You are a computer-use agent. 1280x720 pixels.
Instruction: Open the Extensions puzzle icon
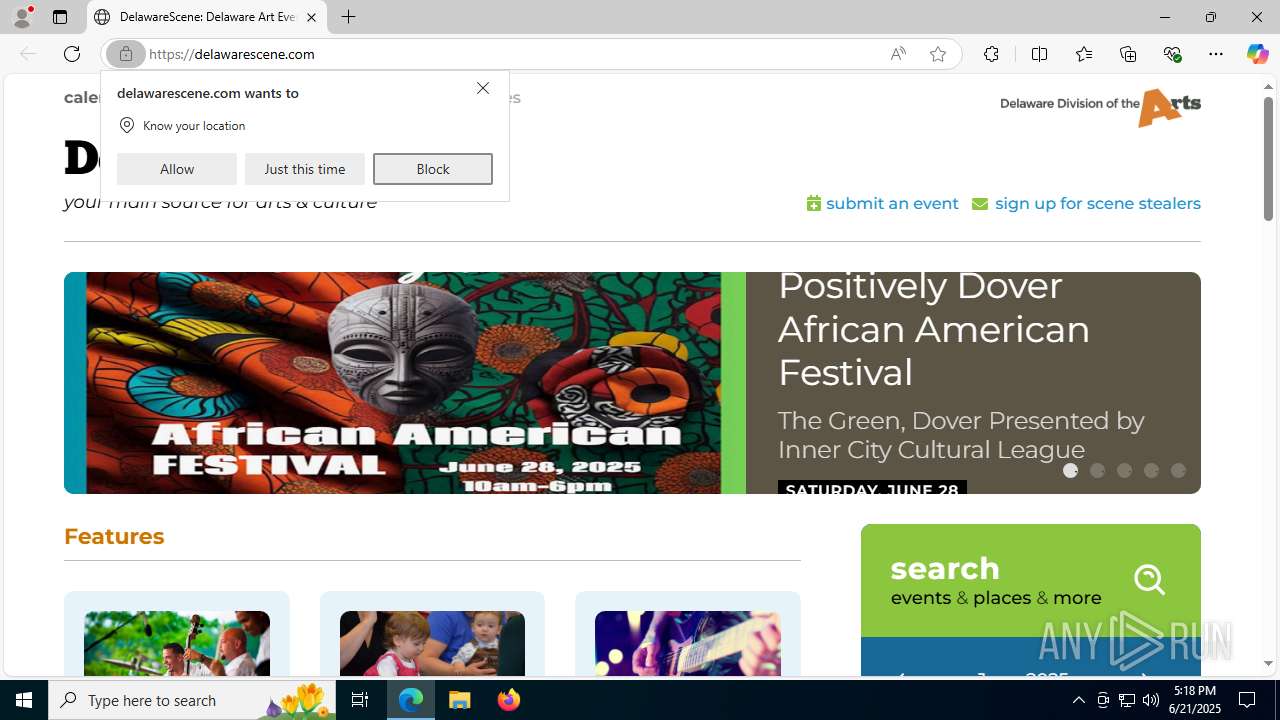991,54
